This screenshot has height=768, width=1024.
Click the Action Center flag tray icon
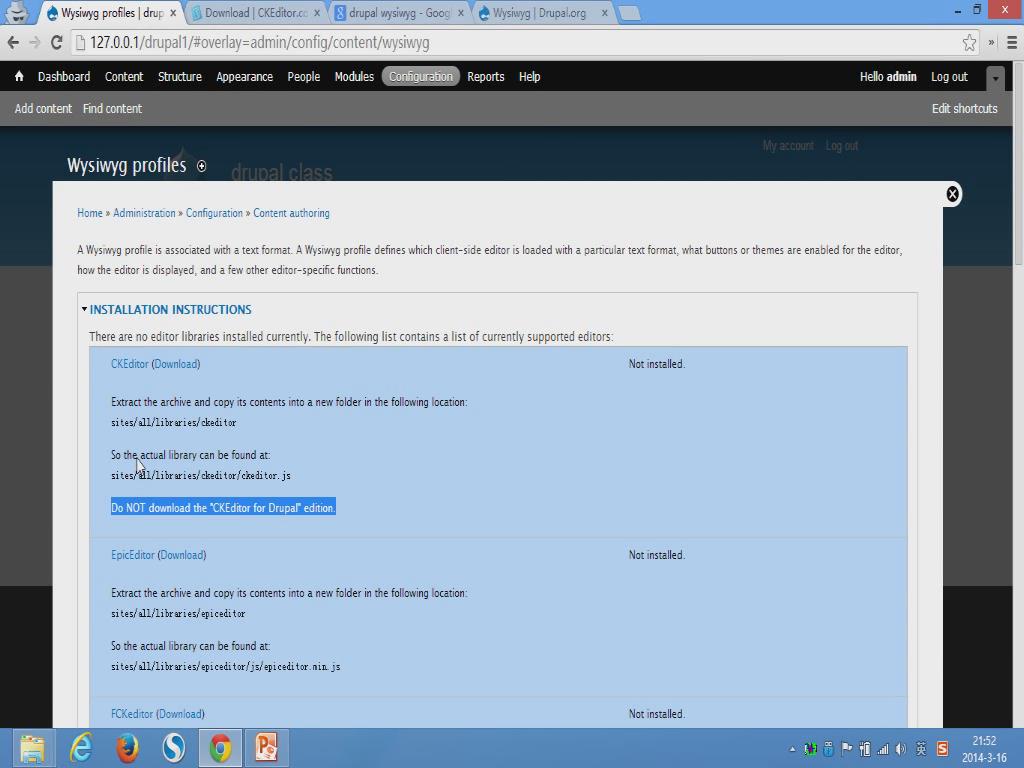tap(847, 749)
